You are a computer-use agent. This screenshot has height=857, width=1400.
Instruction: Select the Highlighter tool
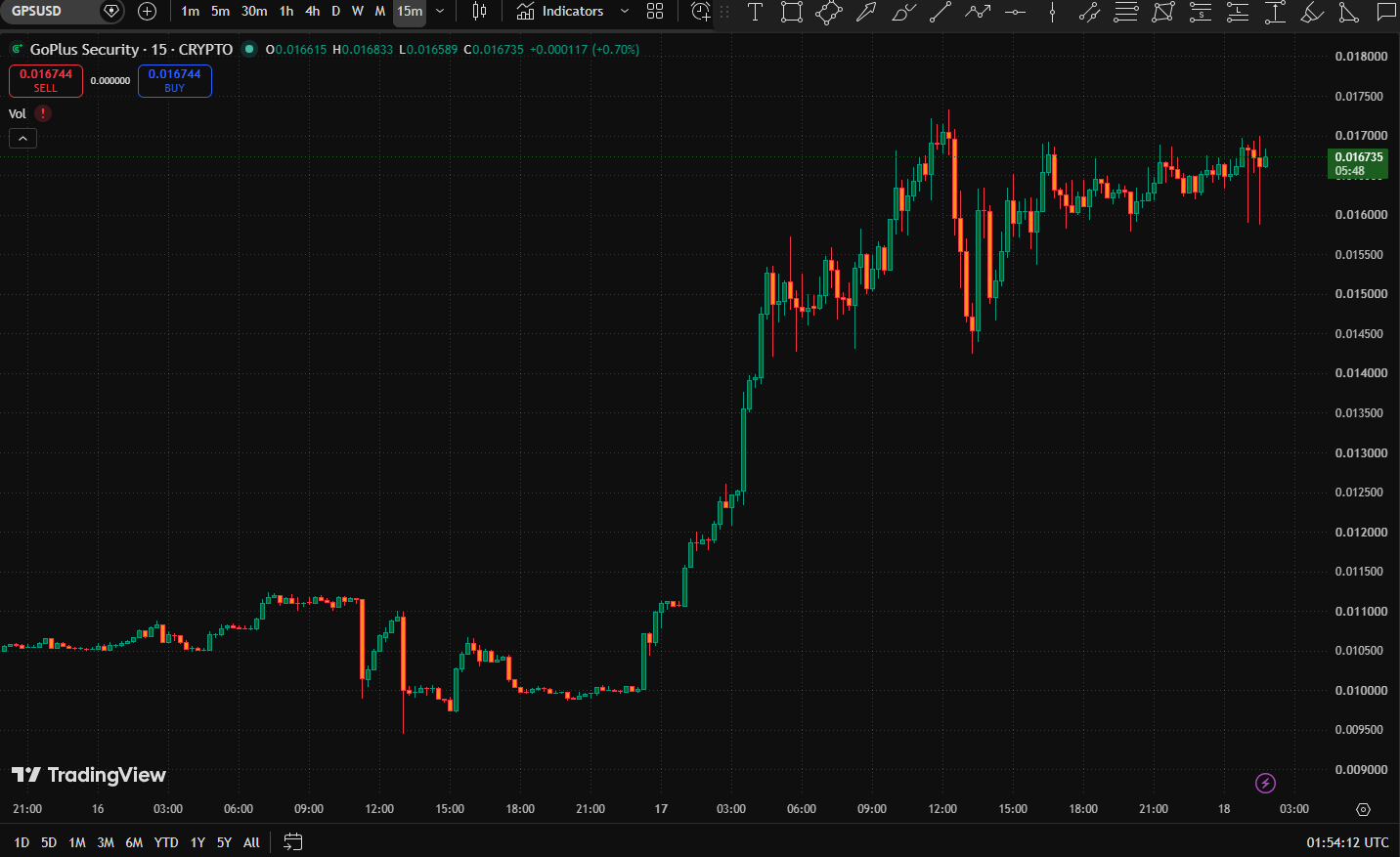[1312, 12]
